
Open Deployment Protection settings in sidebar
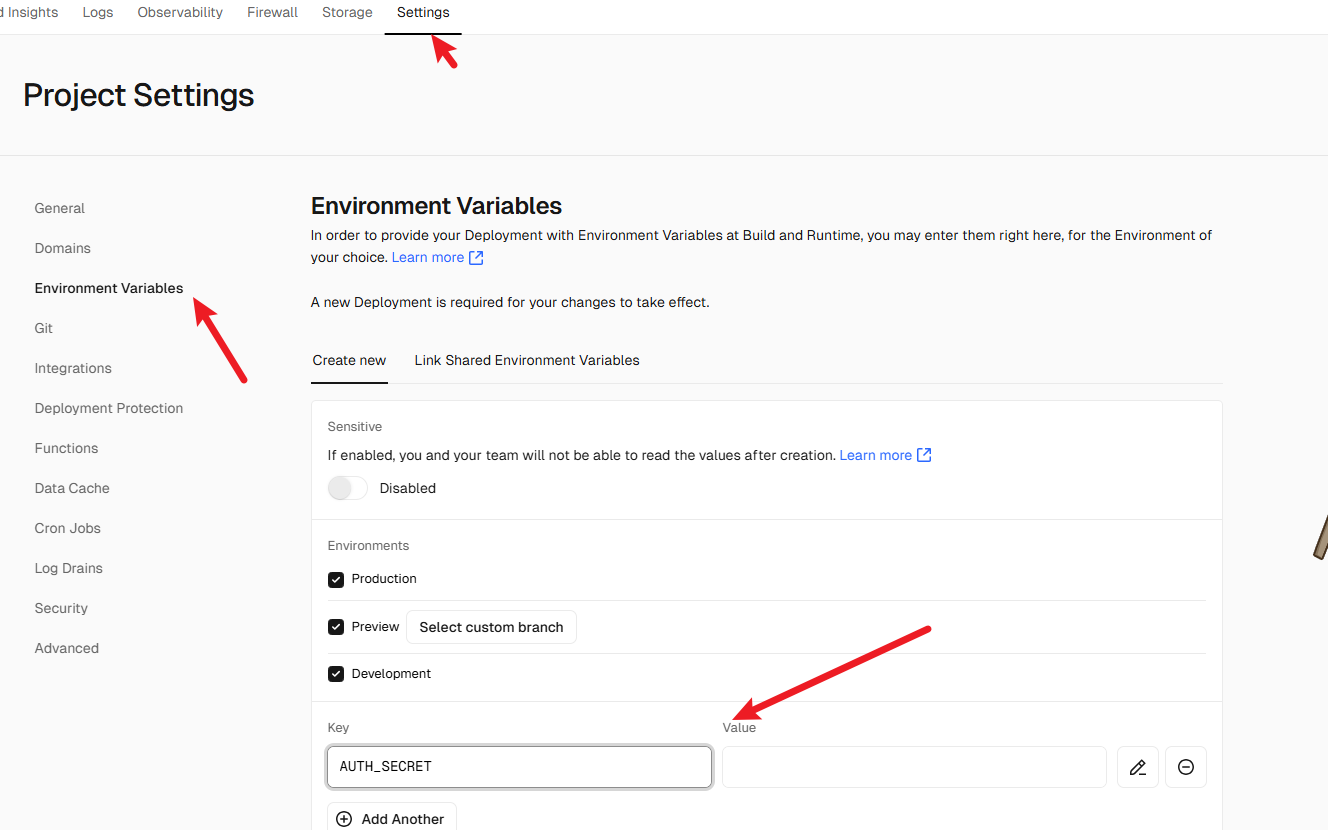pos(109,408)
